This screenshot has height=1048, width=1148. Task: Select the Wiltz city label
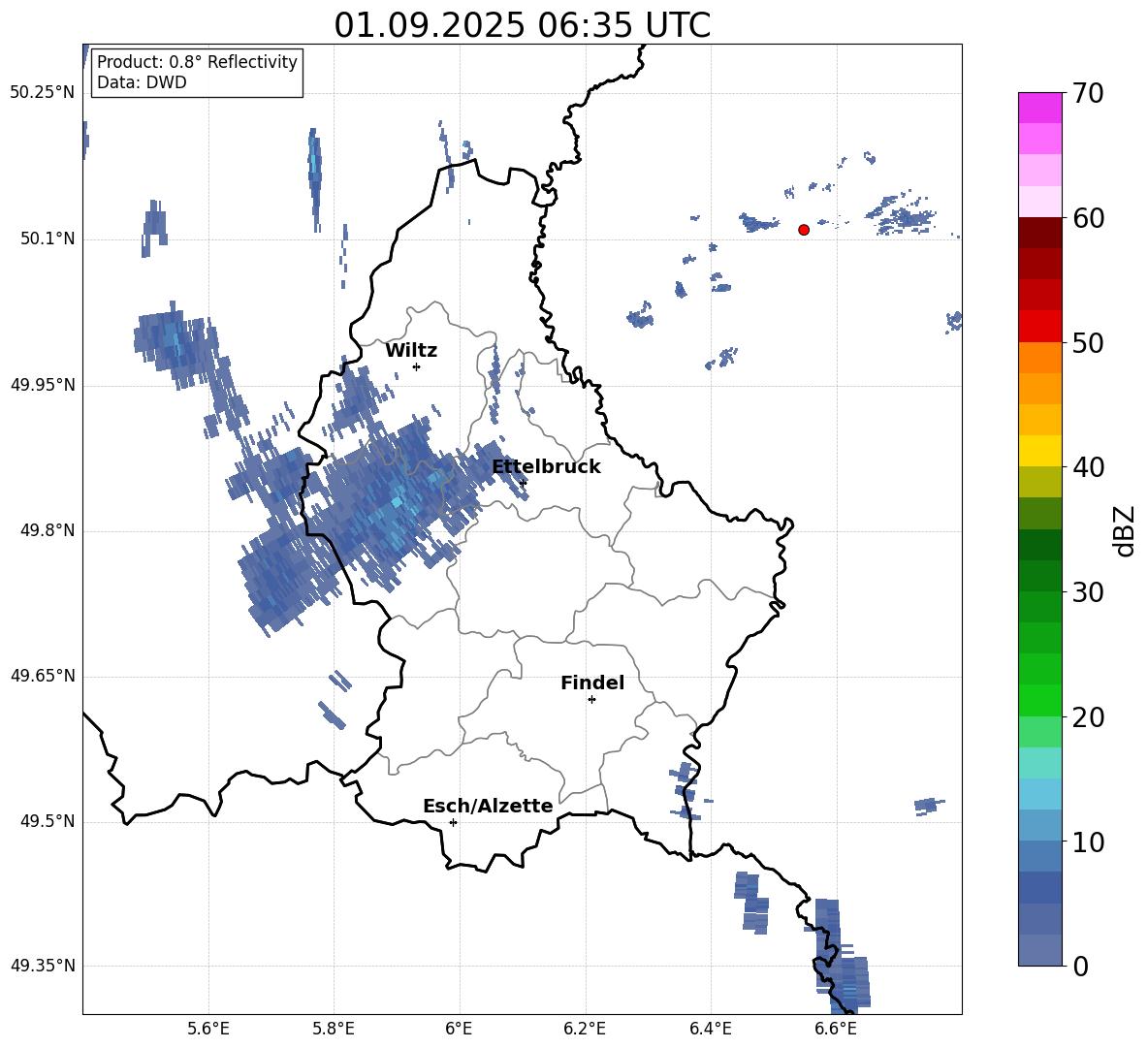(x=411, y=351)
